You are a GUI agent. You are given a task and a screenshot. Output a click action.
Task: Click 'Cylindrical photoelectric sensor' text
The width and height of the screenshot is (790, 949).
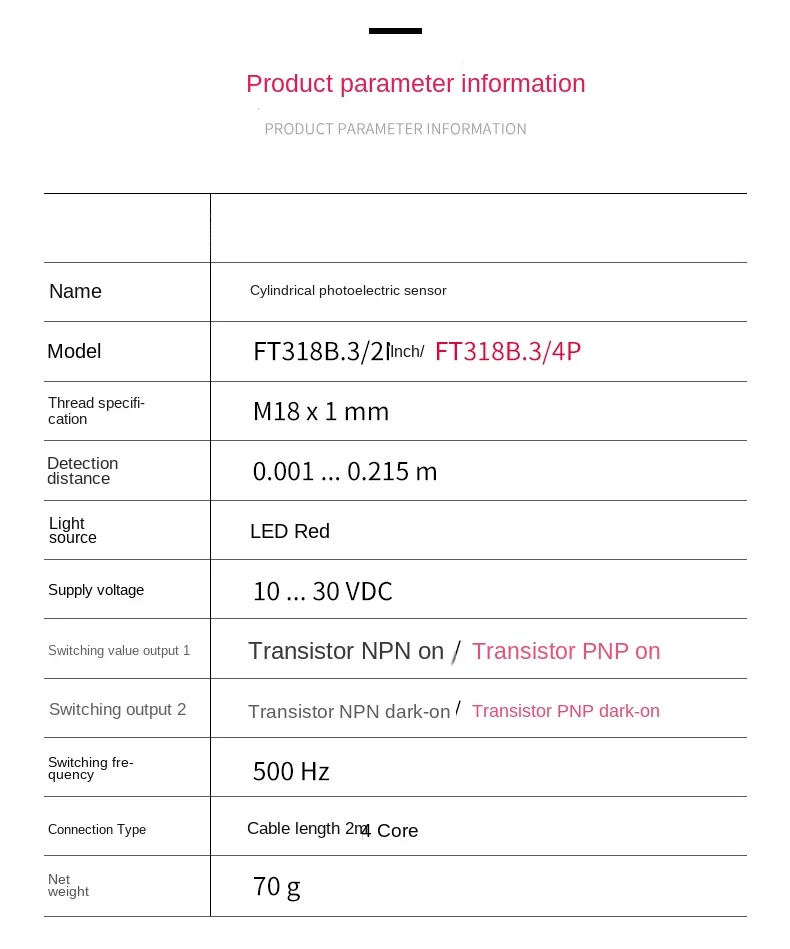(x=348, y=291)
